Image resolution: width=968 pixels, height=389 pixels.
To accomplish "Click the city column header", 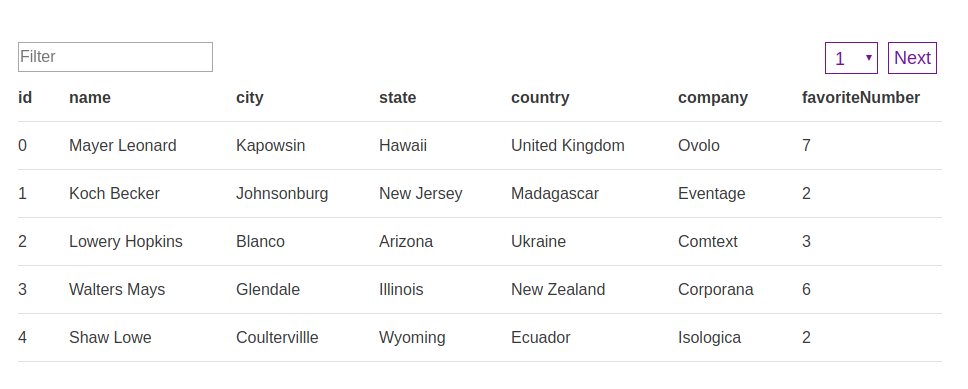I will tap(250, 98).
